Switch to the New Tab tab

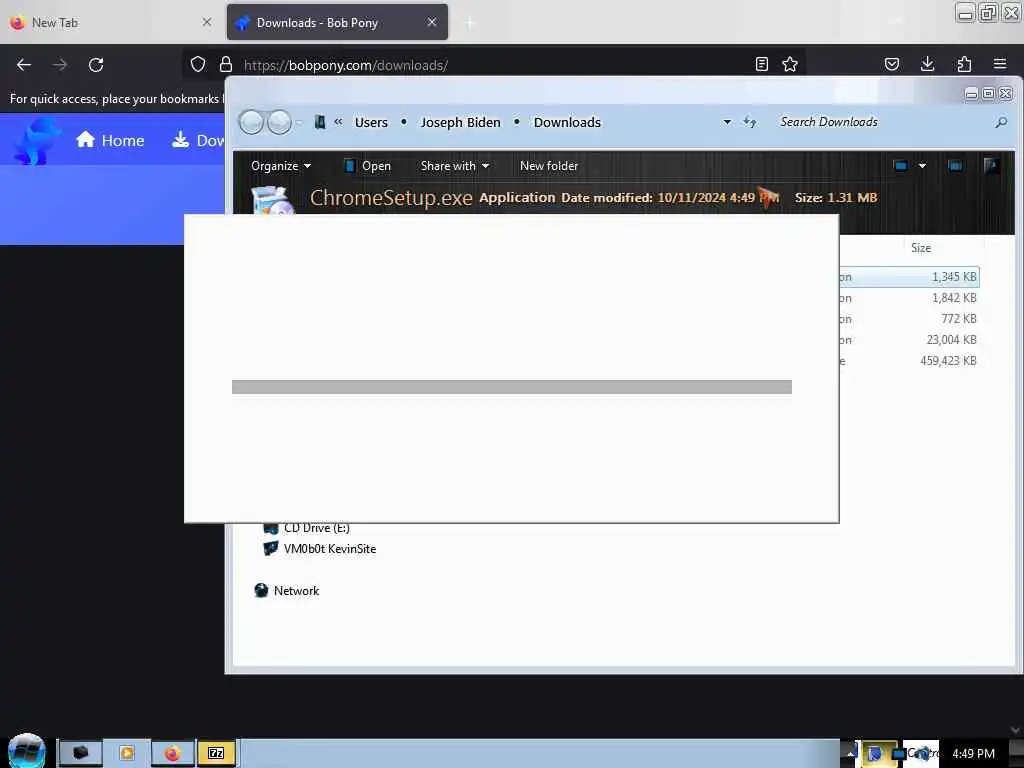[x=111, y=22]
